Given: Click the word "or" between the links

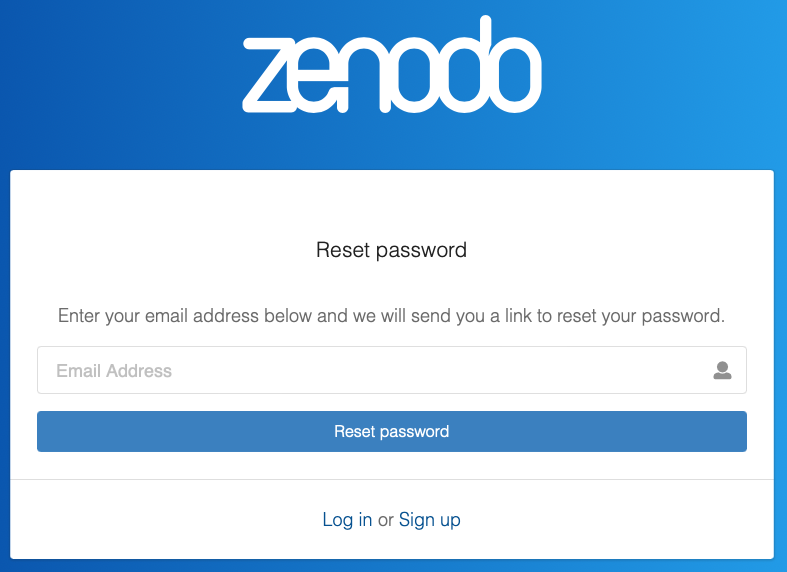Looking at the screenshot, I should pyautogui.click(x=385, y=520).
